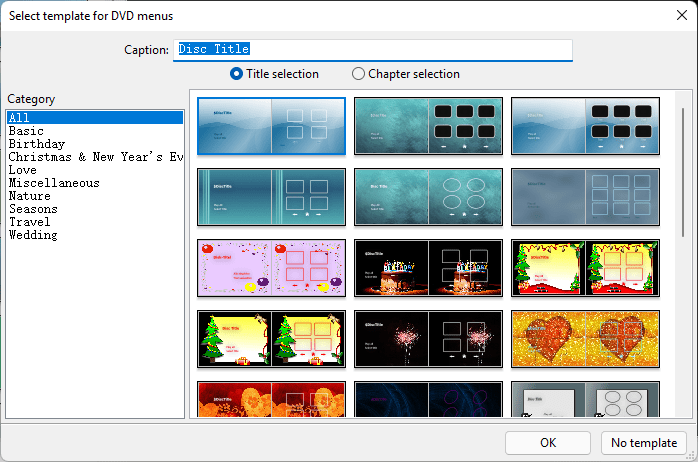The height and width of the screenshot is (462, 698).
Task: Select the pink fireworks template on black
Action: [428, 339]
